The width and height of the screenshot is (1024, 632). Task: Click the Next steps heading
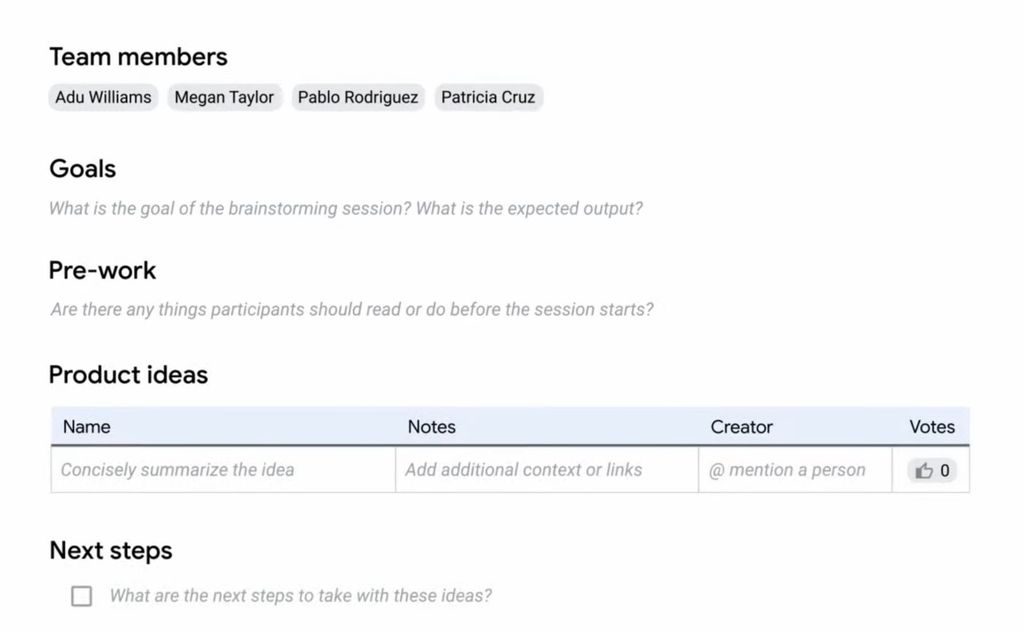point(111,550)
